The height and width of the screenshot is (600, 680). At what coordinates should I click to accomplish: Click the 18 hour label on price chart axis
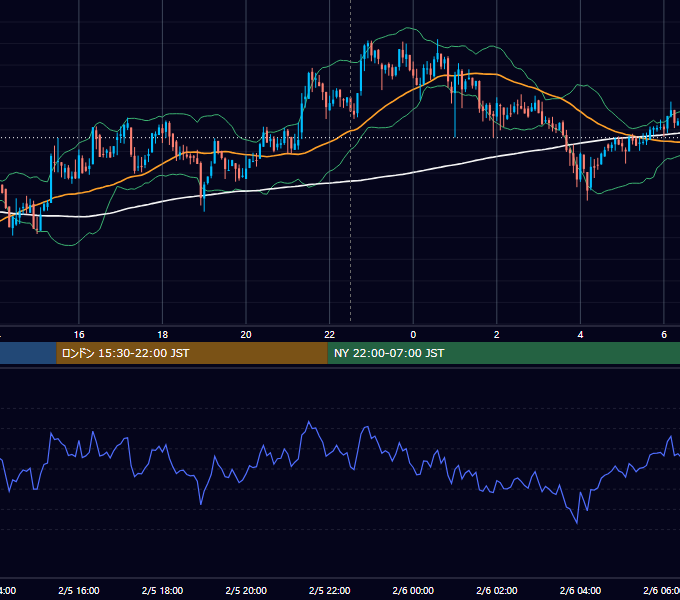point(163,335)
